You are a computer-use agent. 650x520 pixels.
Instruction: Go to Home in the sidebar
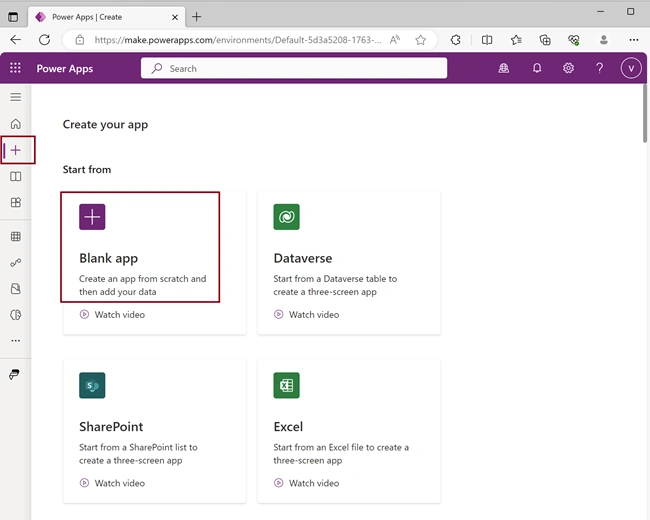16,124
